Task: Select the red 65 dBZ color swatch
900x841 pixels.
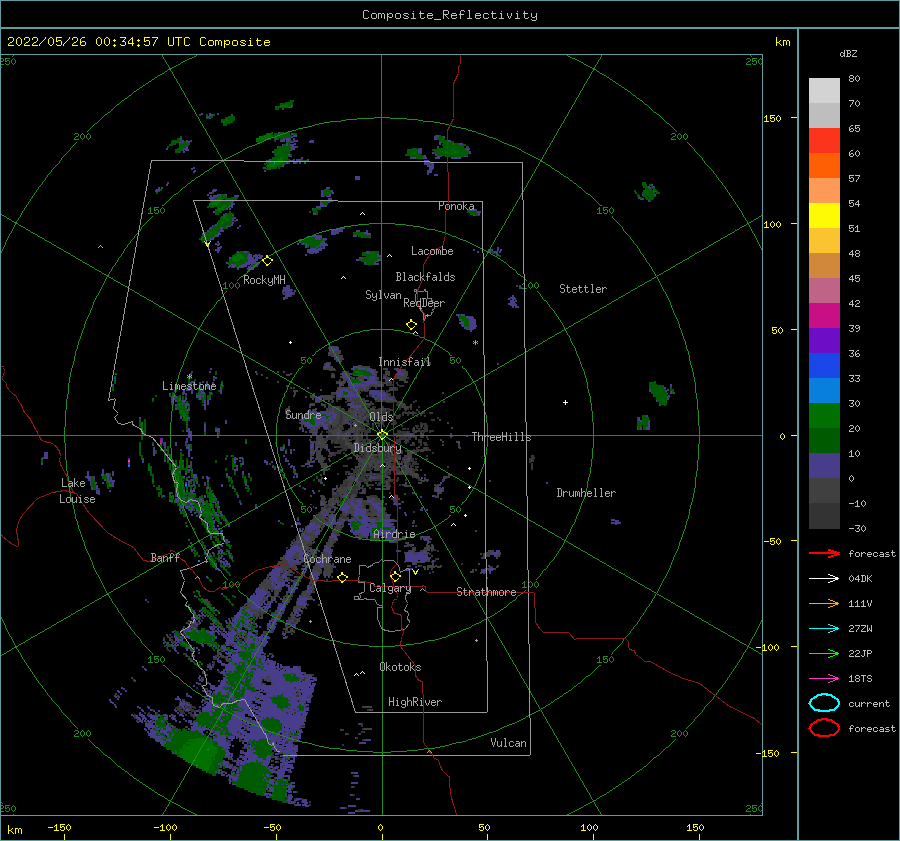Action: (824, 141)
